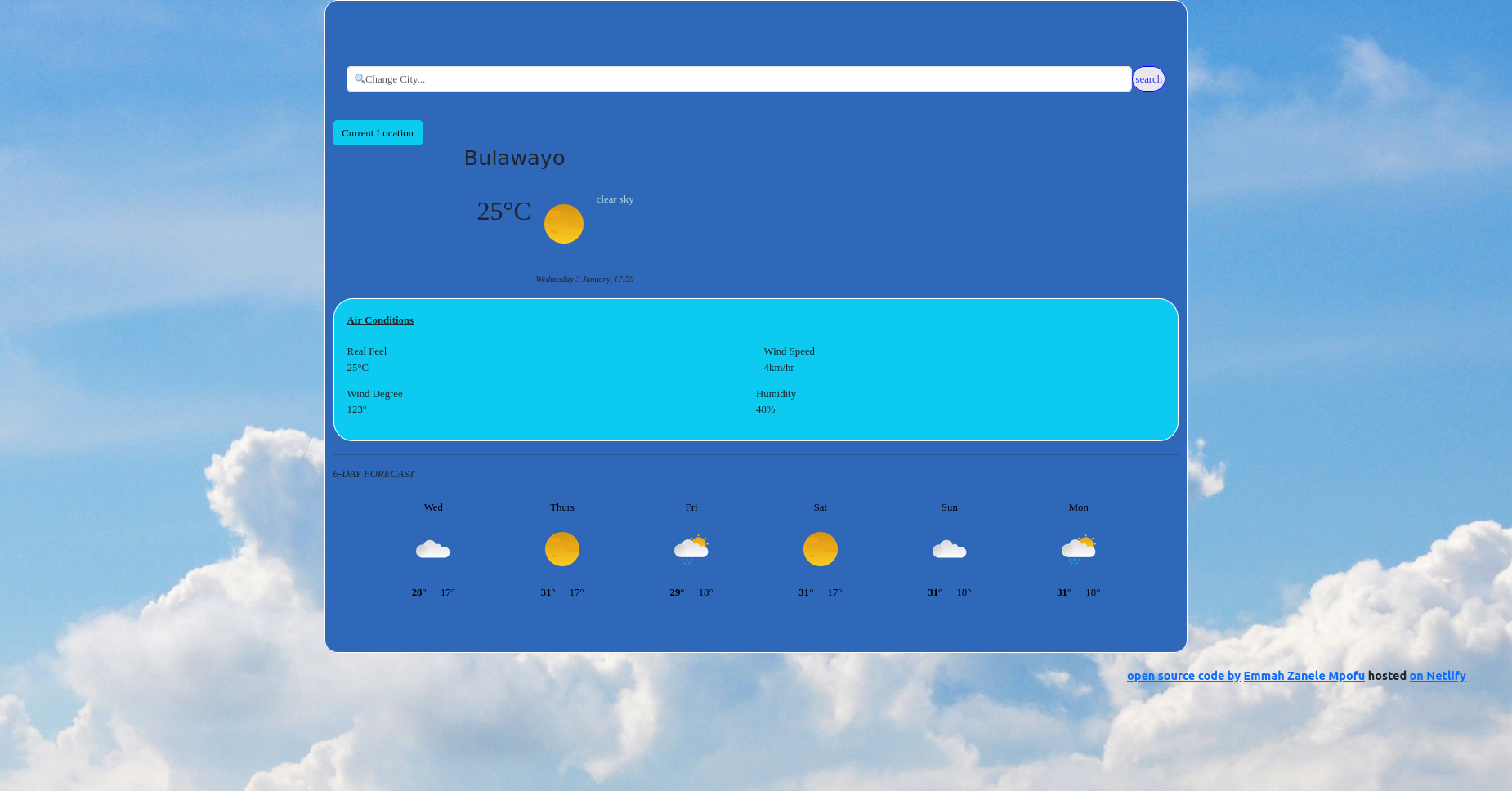This screenshot has height=791, width=1512.
Task: Click Sunday's cloudy forecast icon
Action: tap(949, 549)
